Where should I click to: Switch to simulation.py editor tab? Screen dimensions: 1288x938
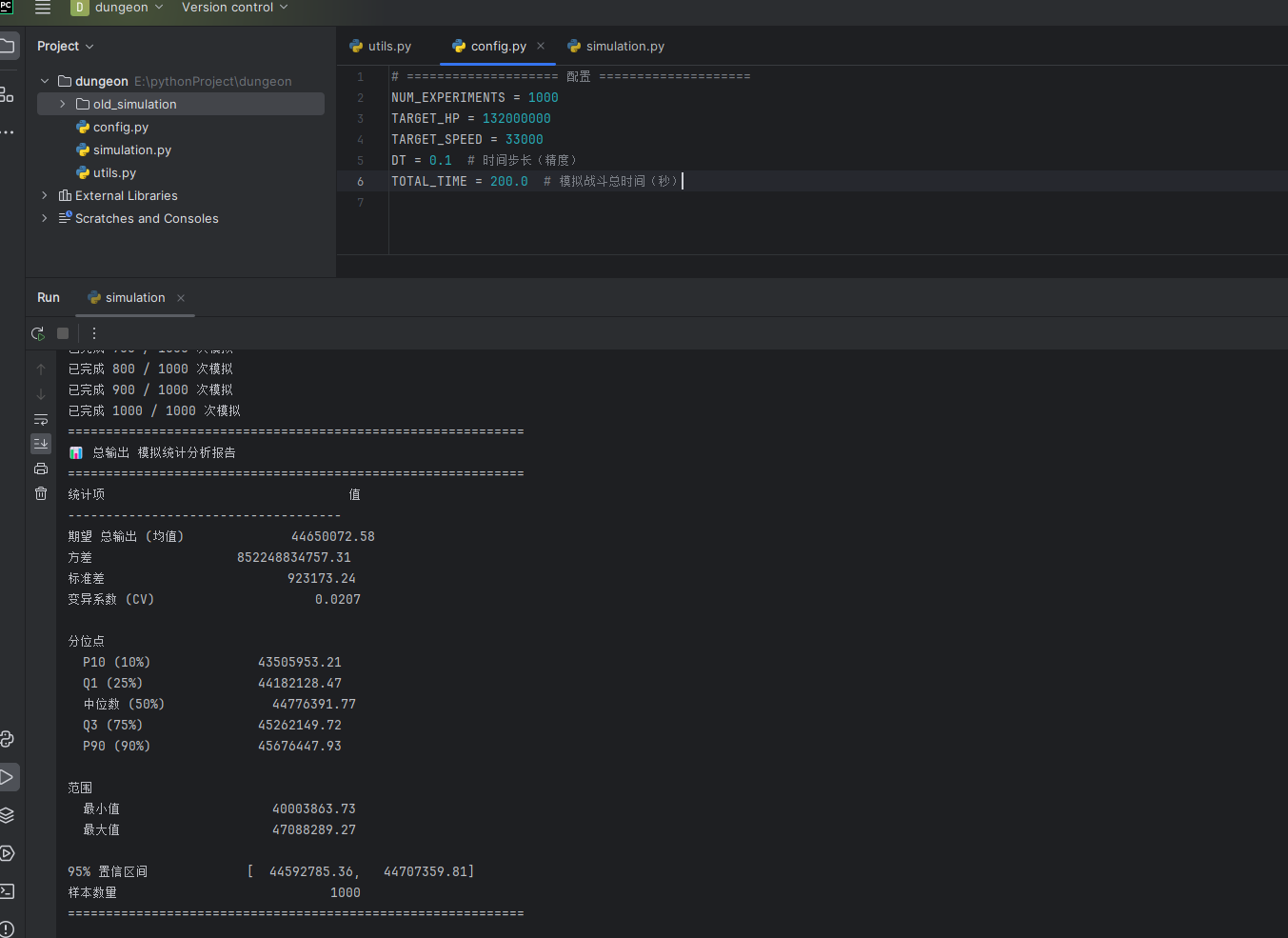pos(616,46)
